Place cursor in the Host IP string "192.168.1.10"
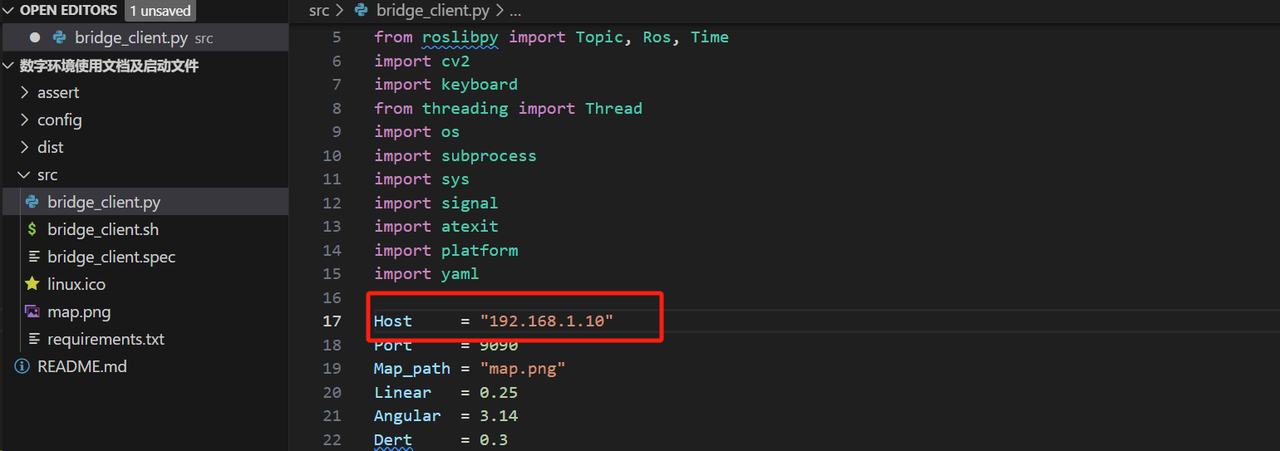Screen dimensions: 1280x451 [x=546, y=321]
